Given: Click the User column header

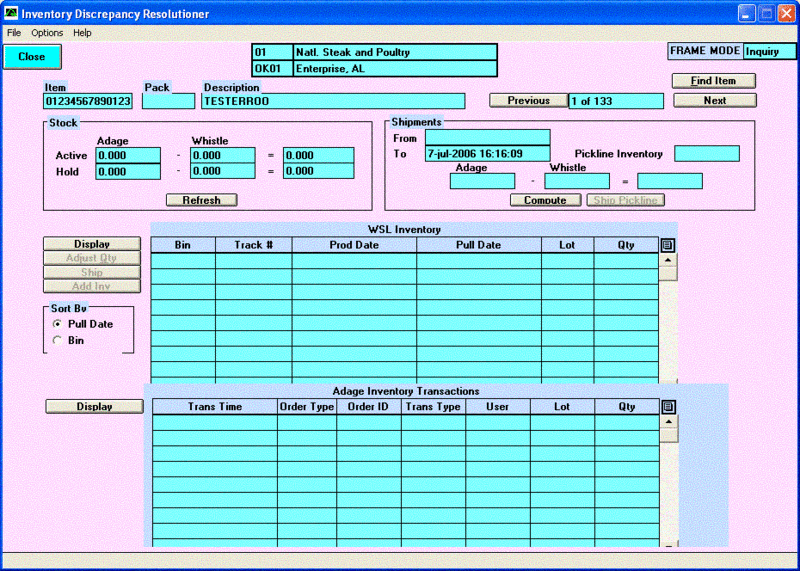Looking at the screenshot, I should click(497, 407).
